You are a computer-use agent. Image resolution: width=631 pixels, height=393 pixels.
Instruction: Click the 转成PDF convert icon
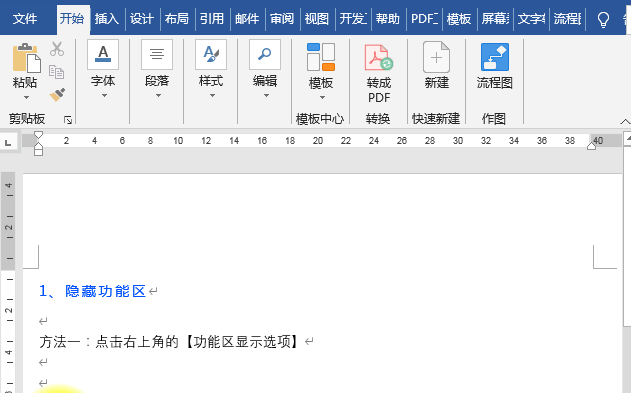[x=379, y=57]
